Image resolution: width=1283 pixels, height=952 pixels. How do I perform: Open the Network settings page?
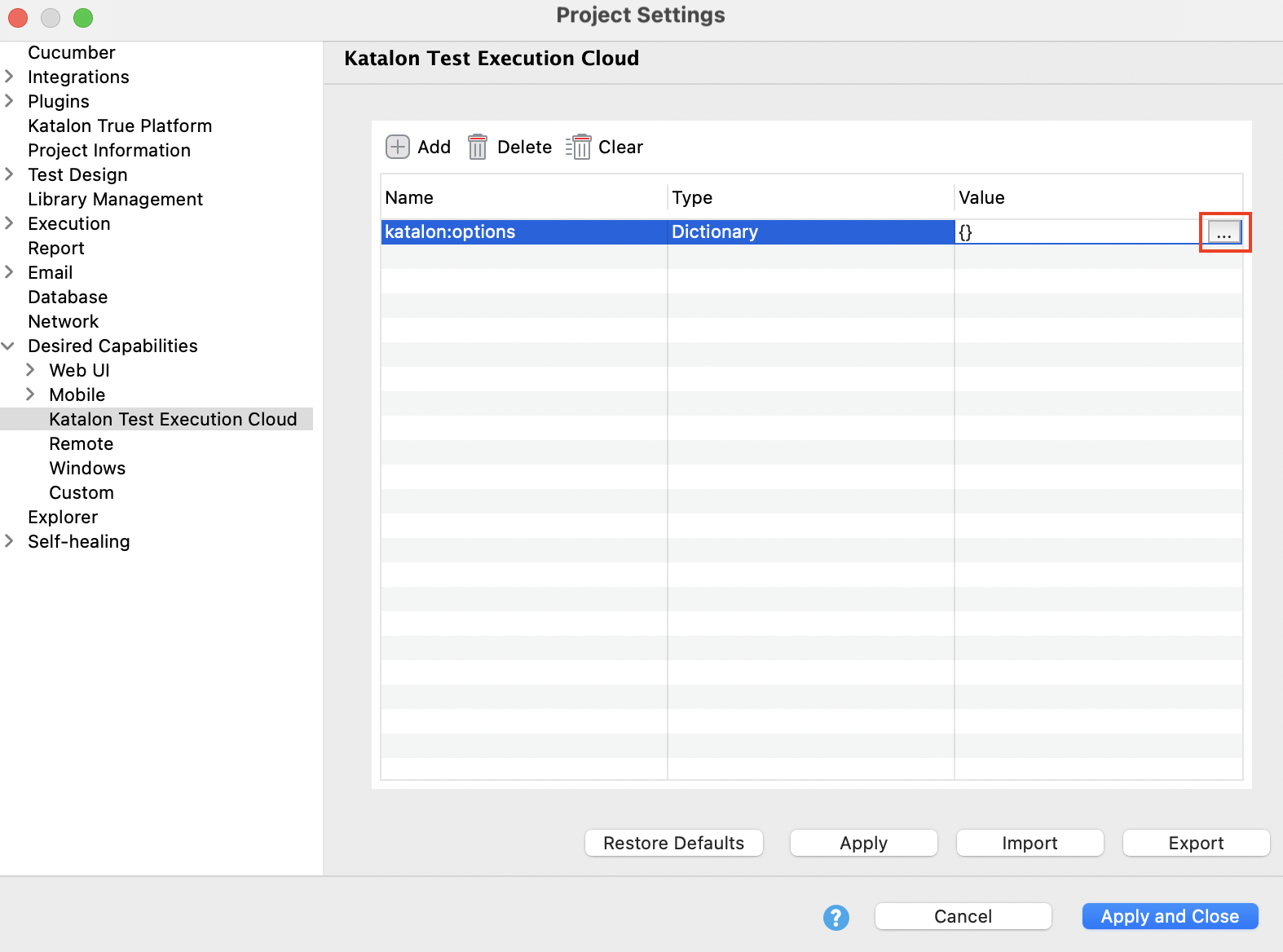click(63, 321)
